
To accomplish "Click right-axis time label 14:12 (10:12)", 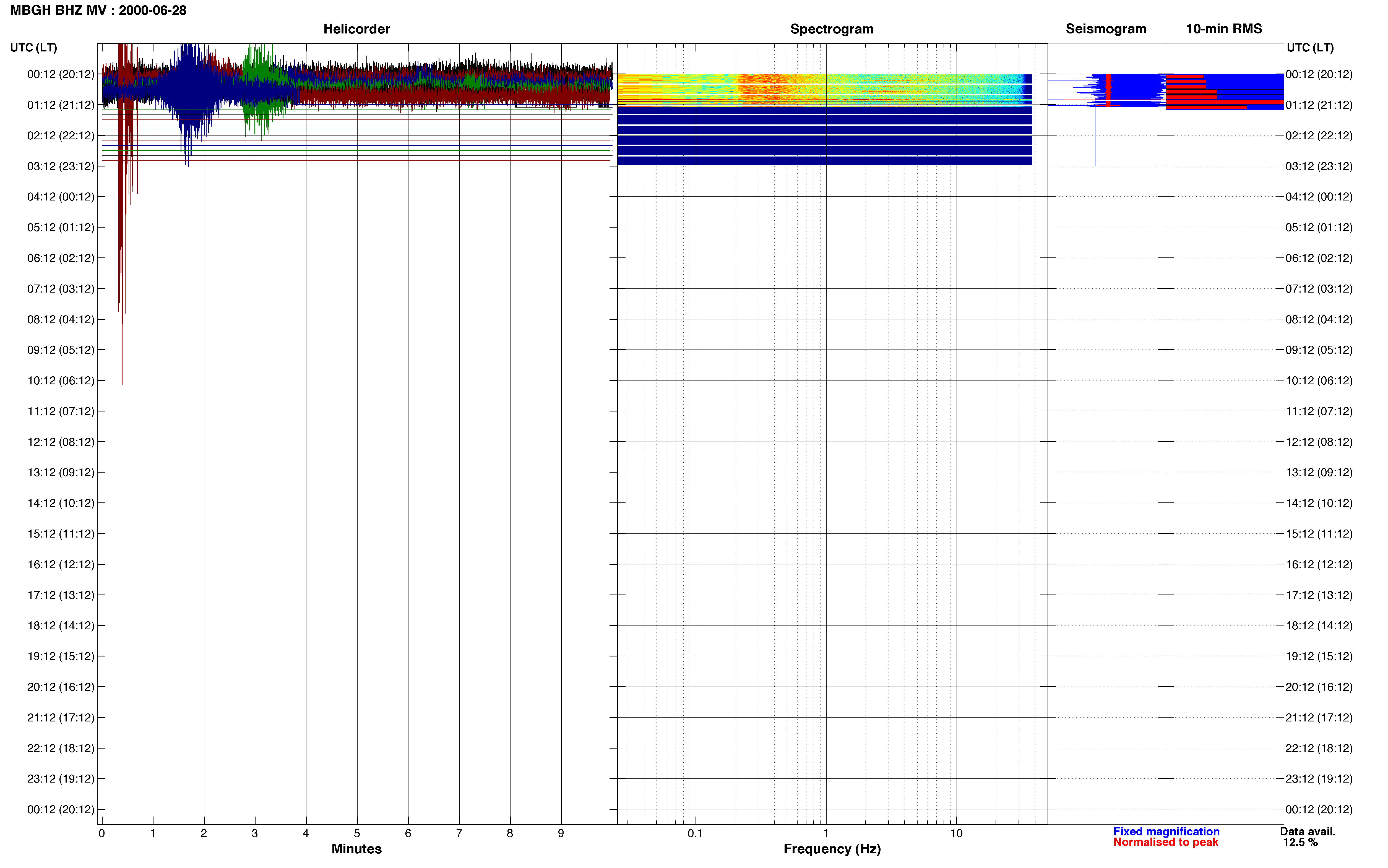I will (x=1319, y=504).
